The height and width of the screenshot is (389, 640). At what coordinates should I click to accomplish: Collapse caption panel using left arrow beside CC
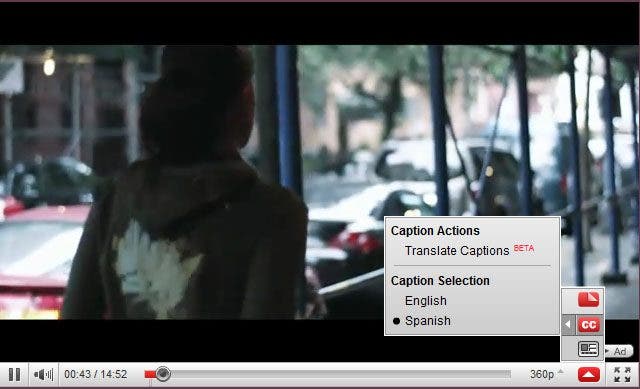pos(568,325)
